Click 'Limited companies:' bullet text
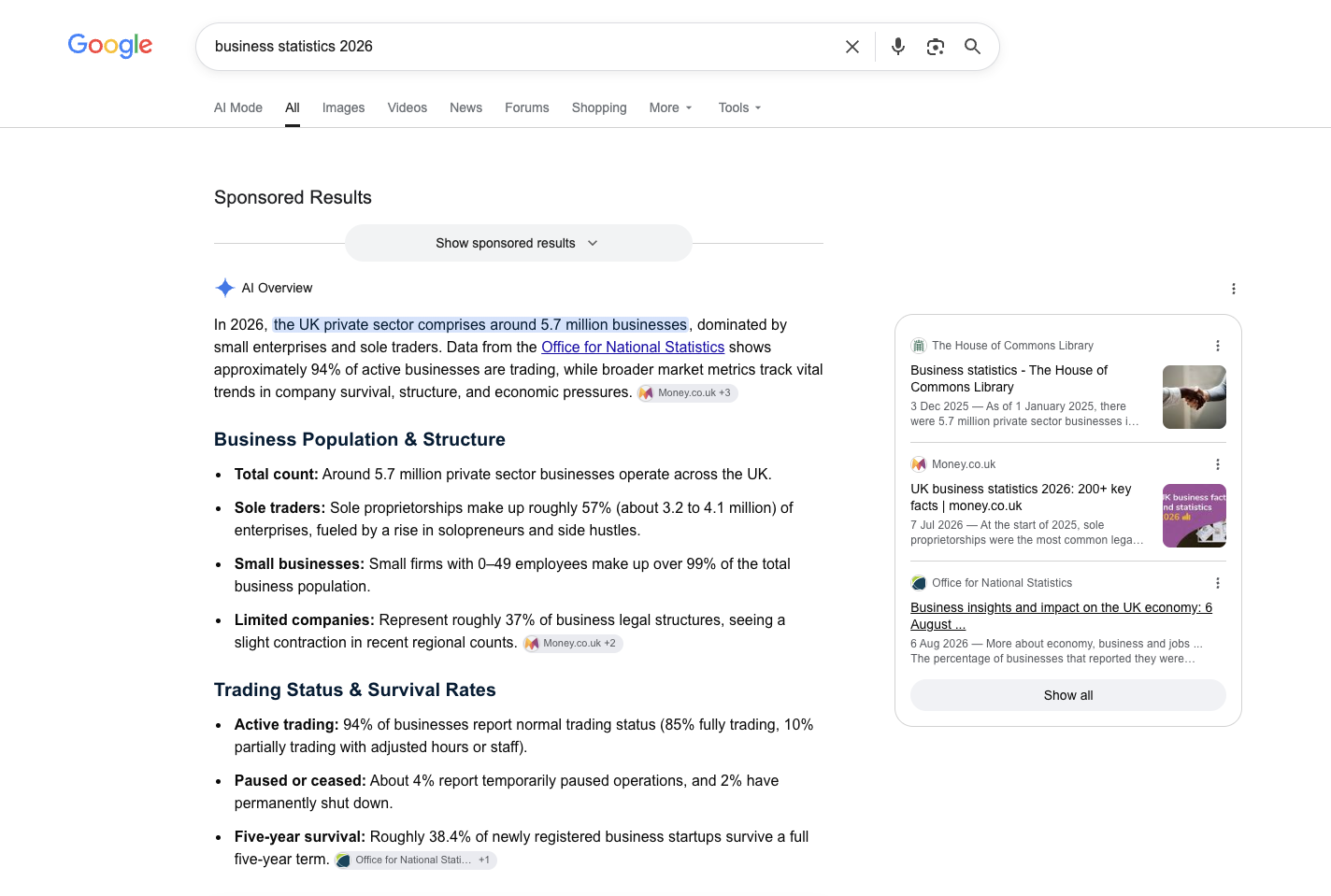This screenshot has height=896, width=1331. coord(305,620)
